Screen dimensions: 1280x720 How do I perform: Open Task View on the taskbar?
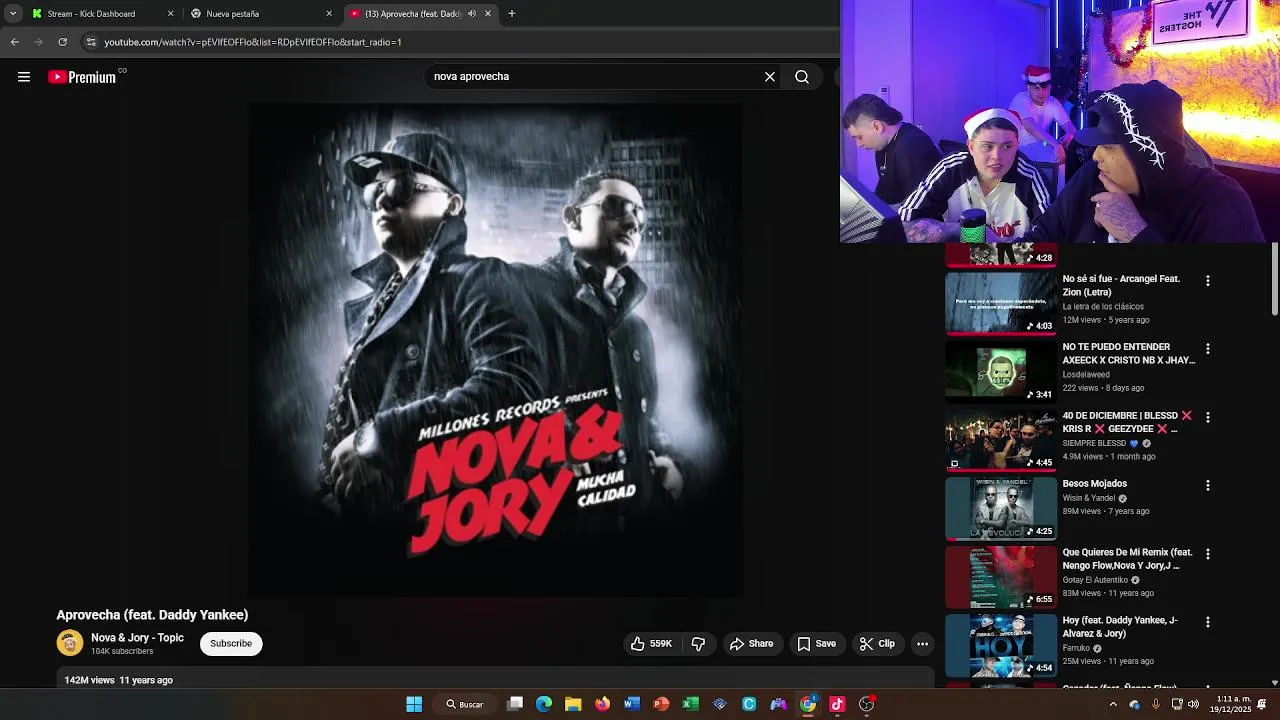(515, 704)
